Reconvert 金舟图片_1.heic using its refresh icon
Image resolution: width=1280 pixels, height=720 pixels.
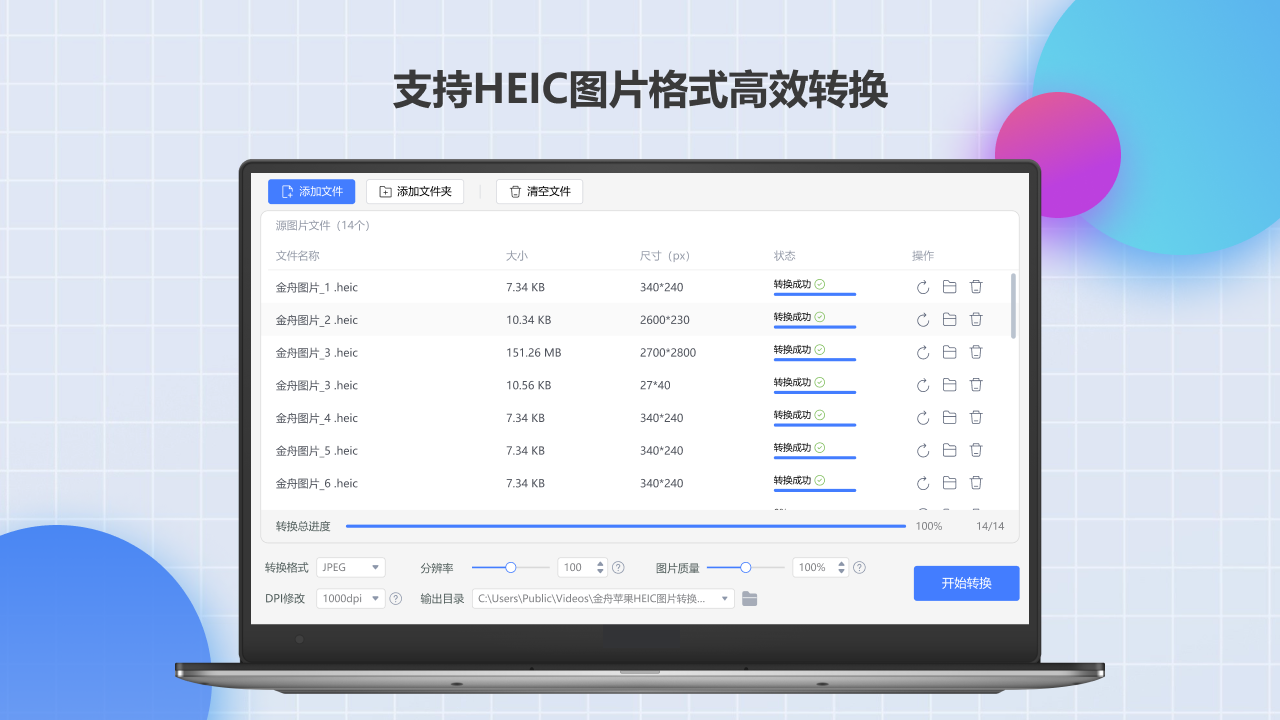tap(922, 287)
